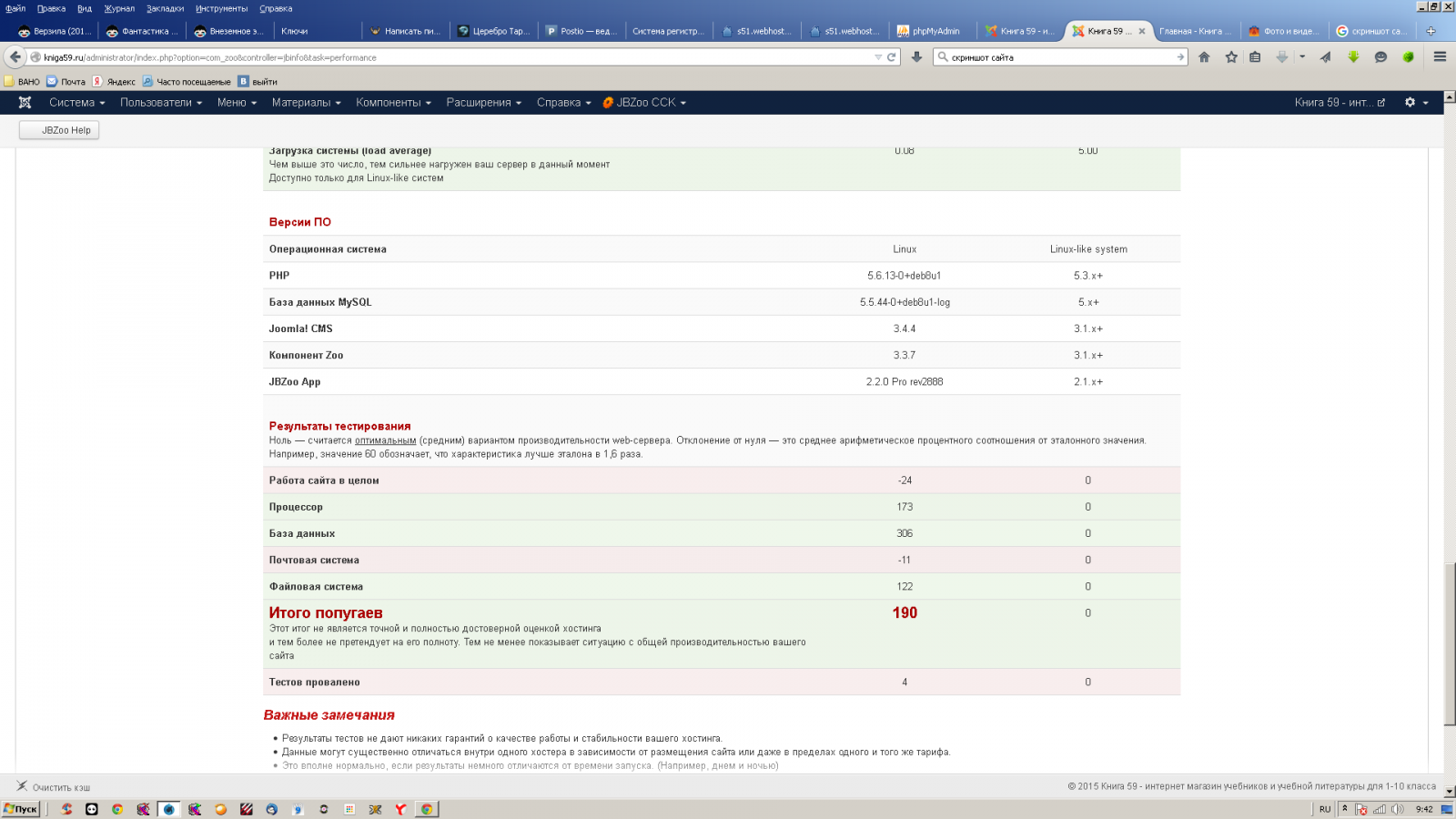
Task: Switch to the phpMyAdmin tab
Action: [933, 31]
